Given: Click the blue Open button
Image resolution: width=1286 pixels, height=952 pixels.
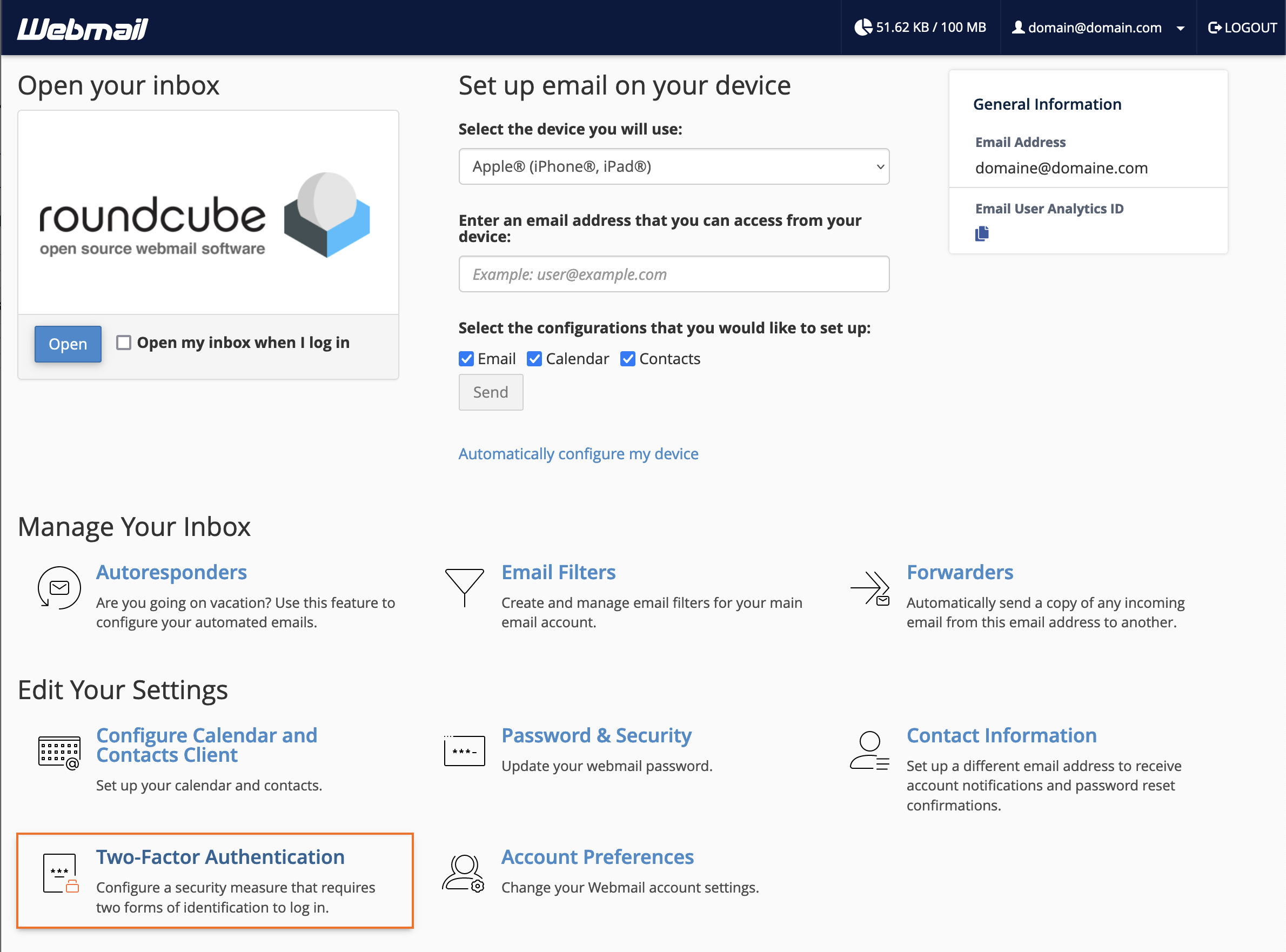Looking at the screenshot, I should (68, 344).
